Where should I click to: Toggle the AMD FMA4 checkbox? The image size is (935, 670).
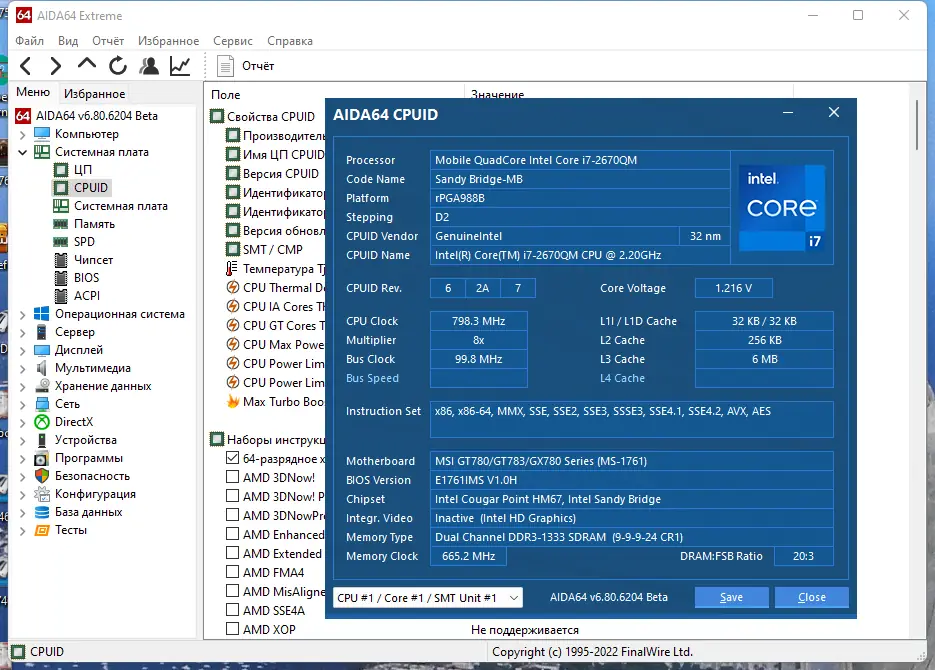click(x=233, y=573)
